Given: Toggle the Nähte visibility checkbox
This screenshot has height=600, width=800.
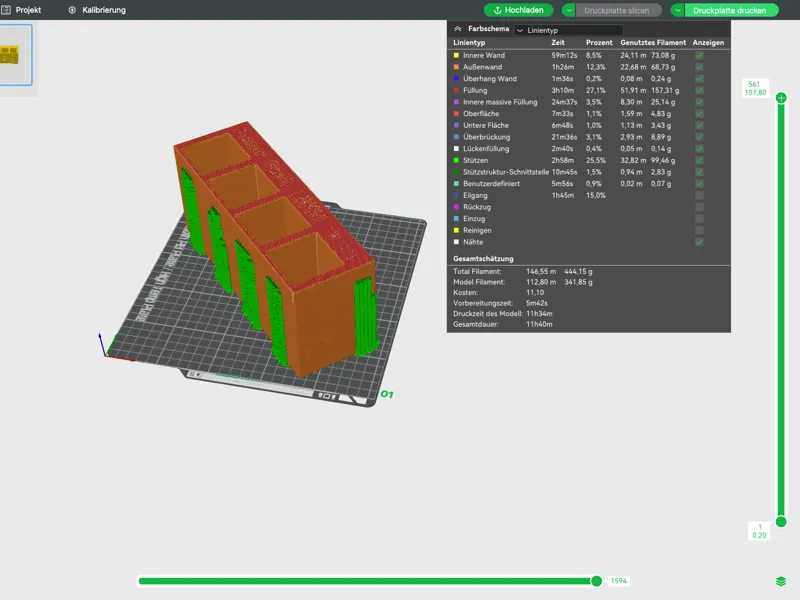Looking at the screenshot, I should click(699, 242).
